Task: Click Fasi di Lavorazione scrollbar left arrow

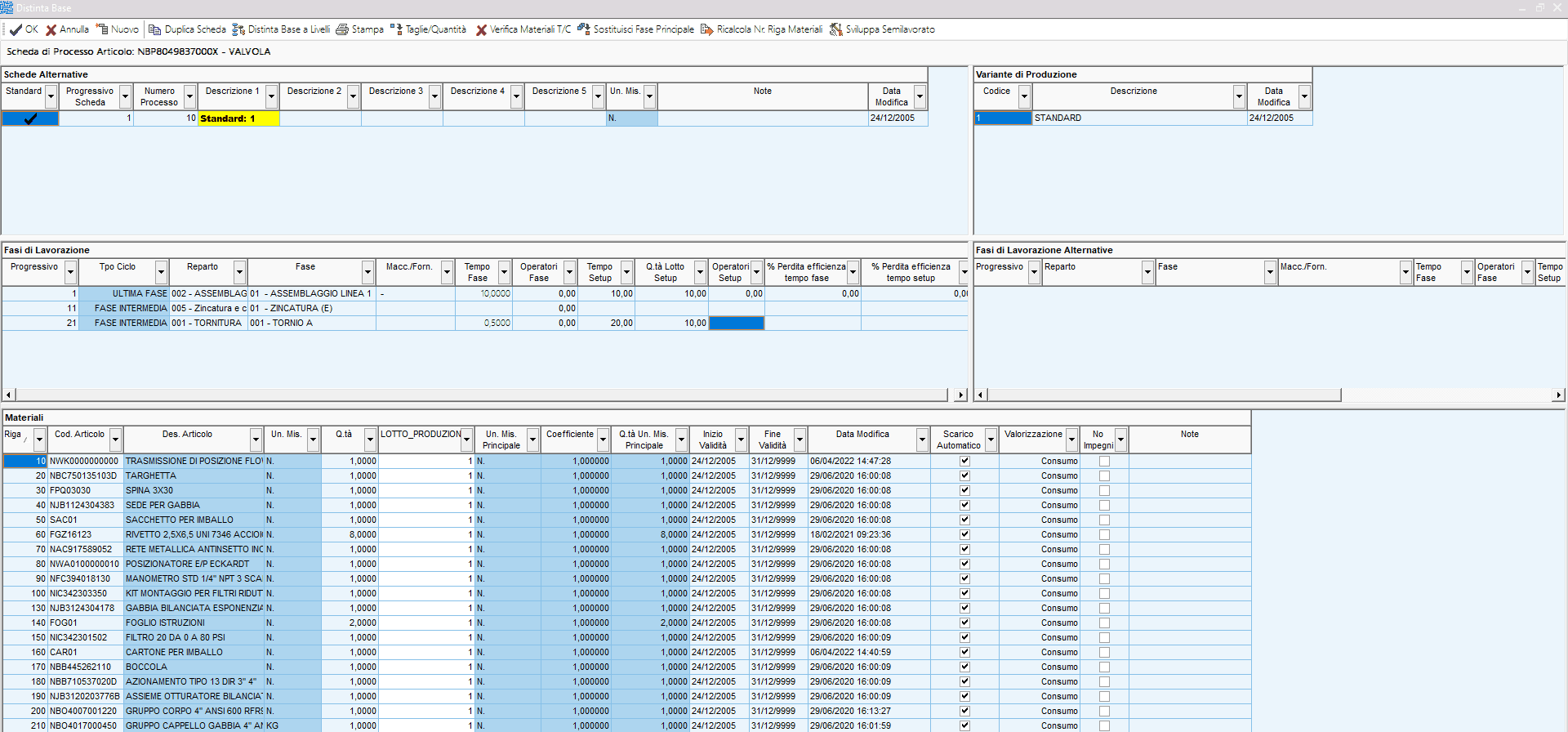Action: [9, 395]
